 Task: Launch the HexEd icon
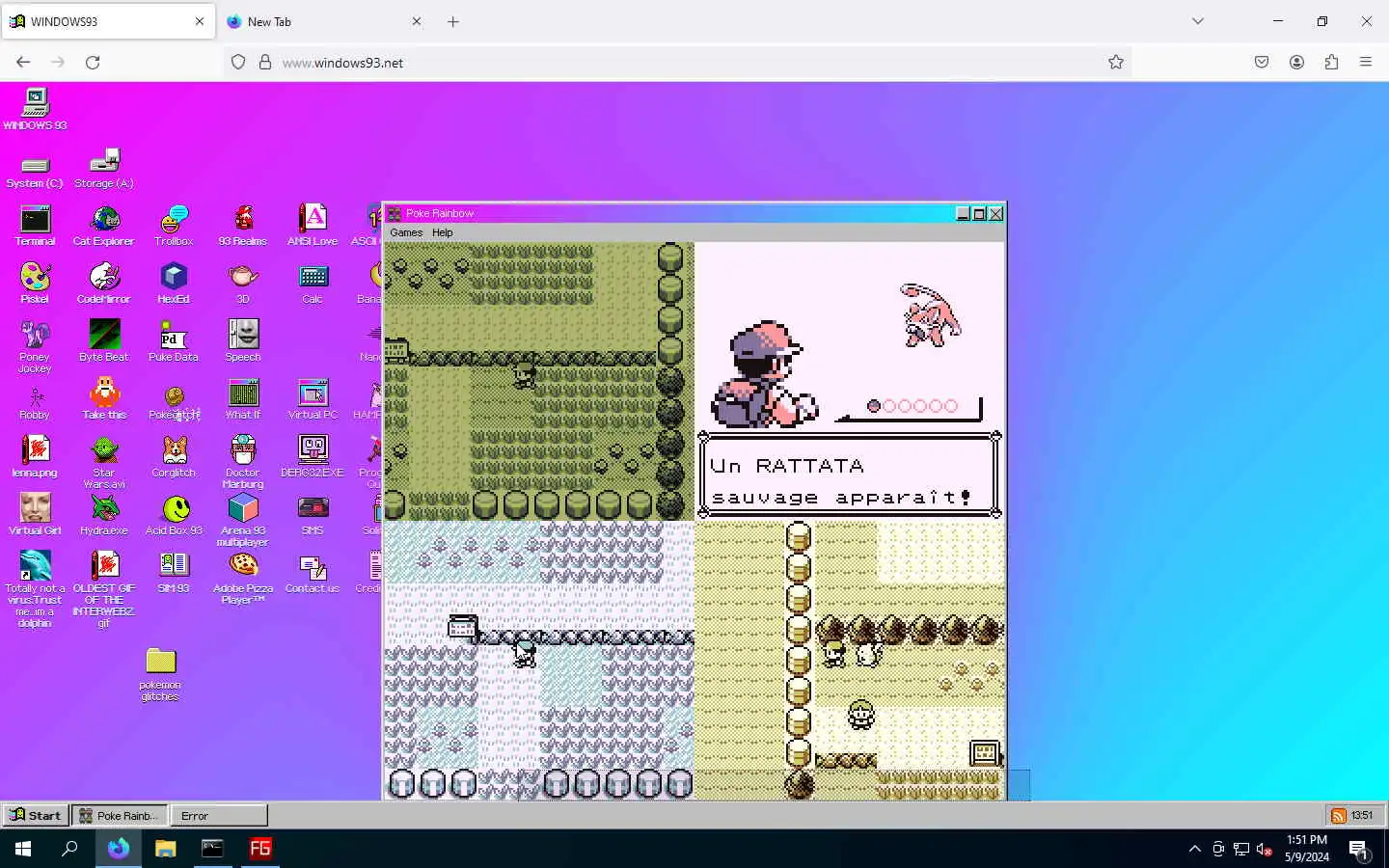coord(174,285)
